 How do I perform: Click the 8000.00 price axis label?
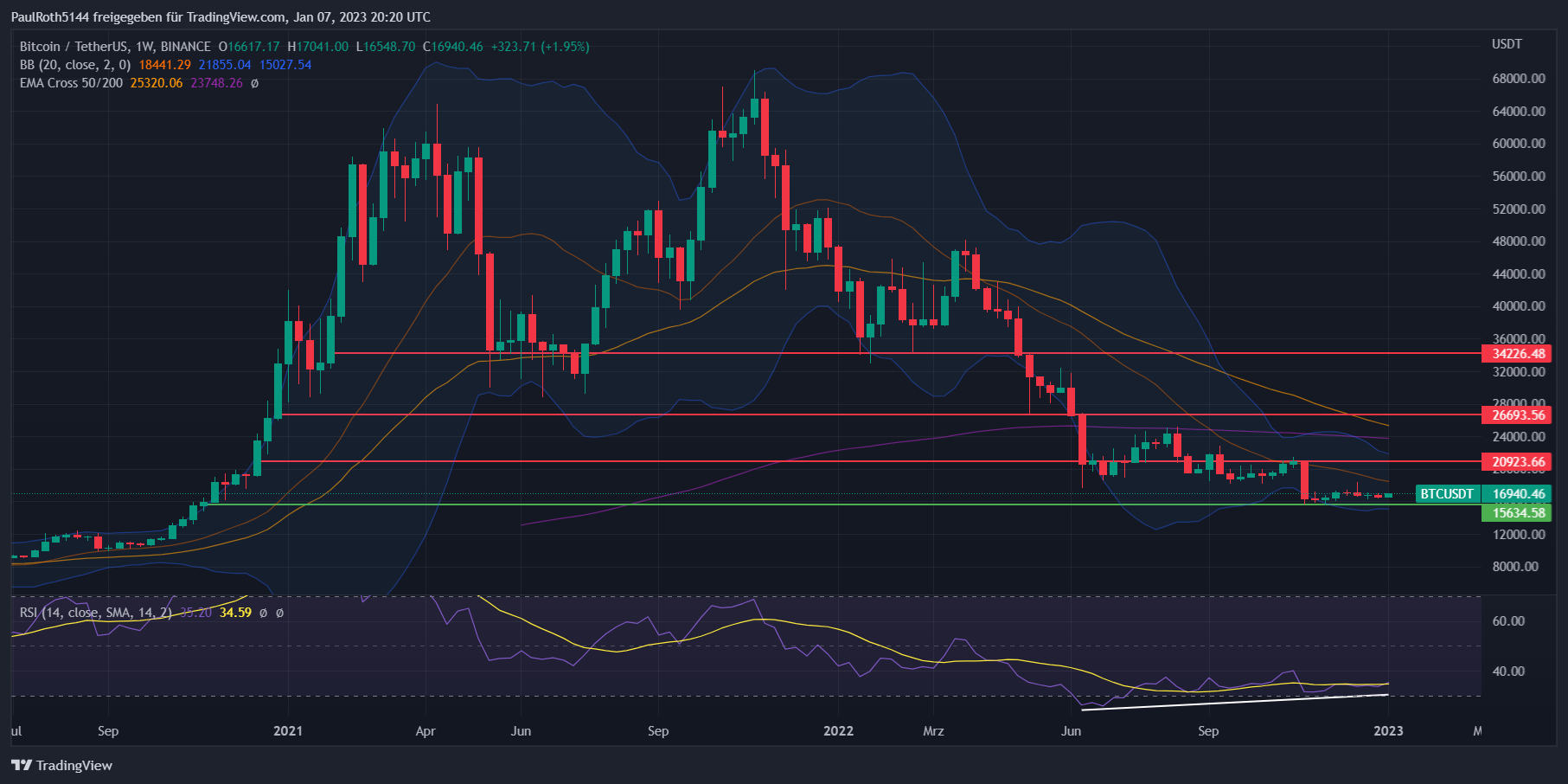1515,567
